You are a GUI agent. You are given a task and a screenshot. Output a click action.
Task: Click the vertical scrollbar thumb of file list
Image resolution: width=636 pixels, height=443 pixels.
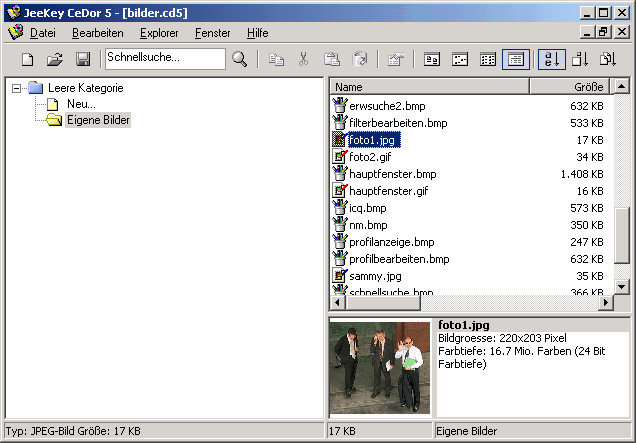tap(622, 236)
